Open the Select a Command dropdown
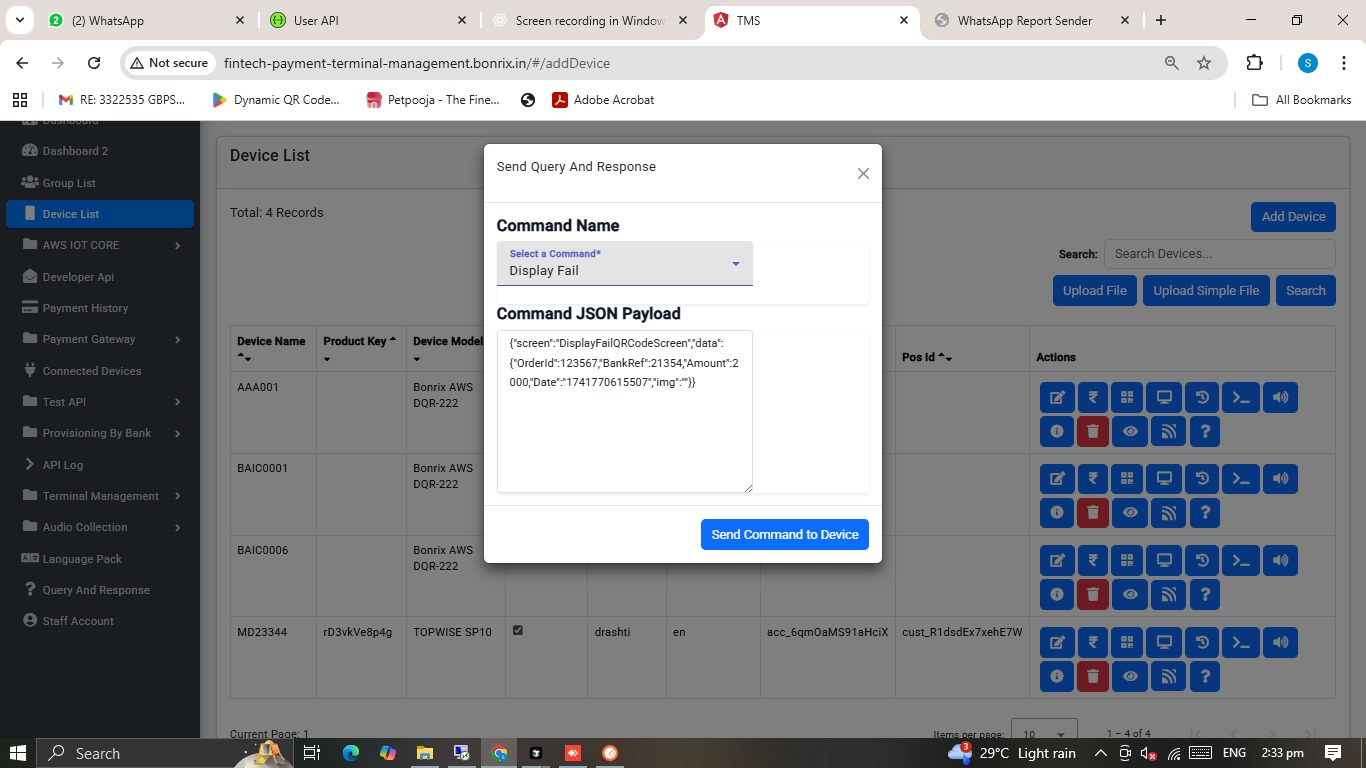Viewport: 1366px width, 768px height. click(x=624, y=264)
